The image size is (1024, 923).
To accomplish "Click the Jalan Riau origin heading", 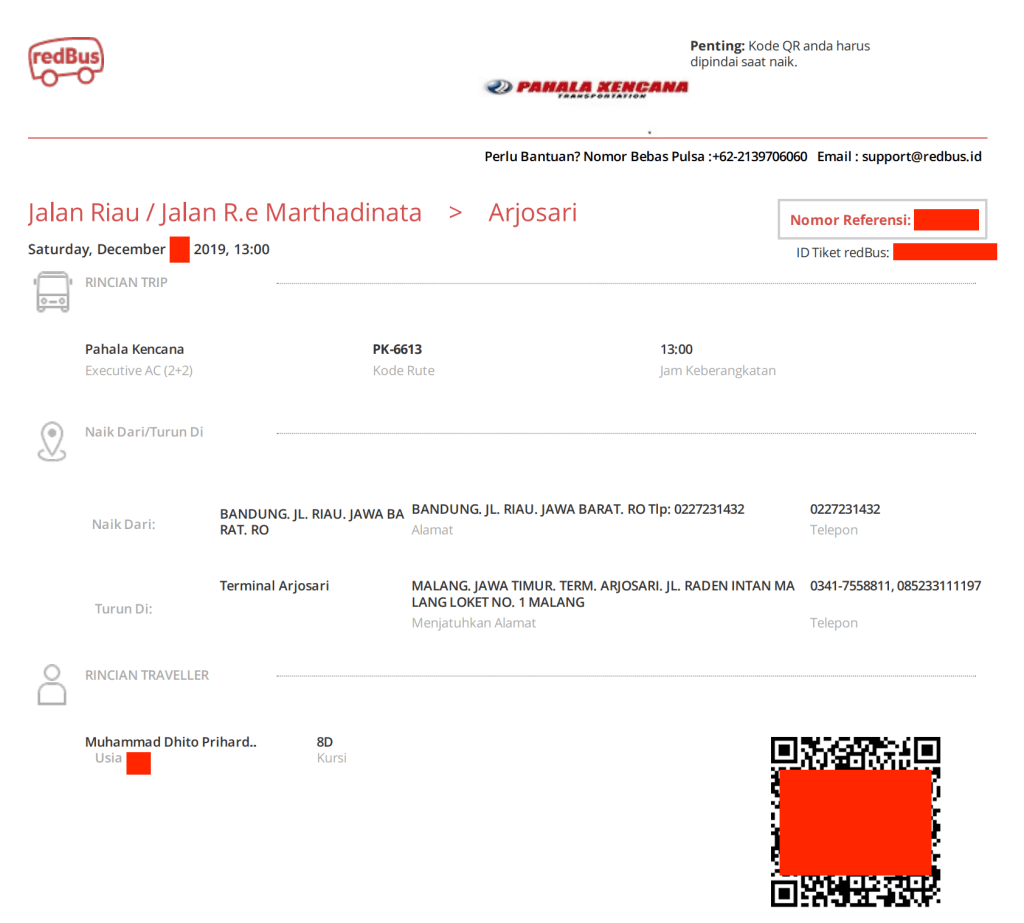I will [x=225, y=213].
